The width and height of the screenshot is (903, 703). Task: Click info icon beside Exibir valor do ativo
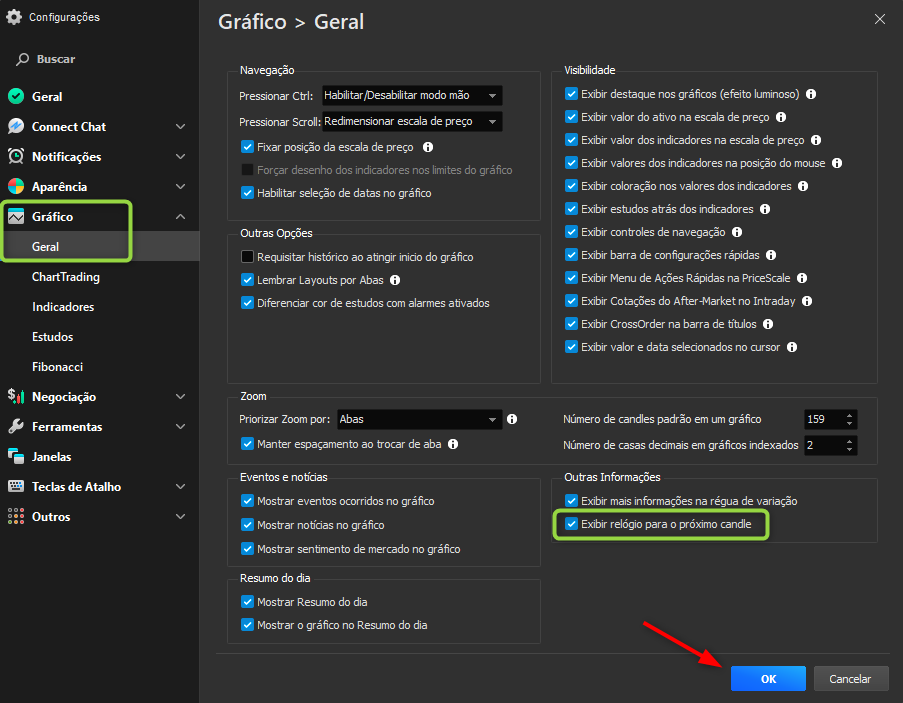[x=781, y=117]
